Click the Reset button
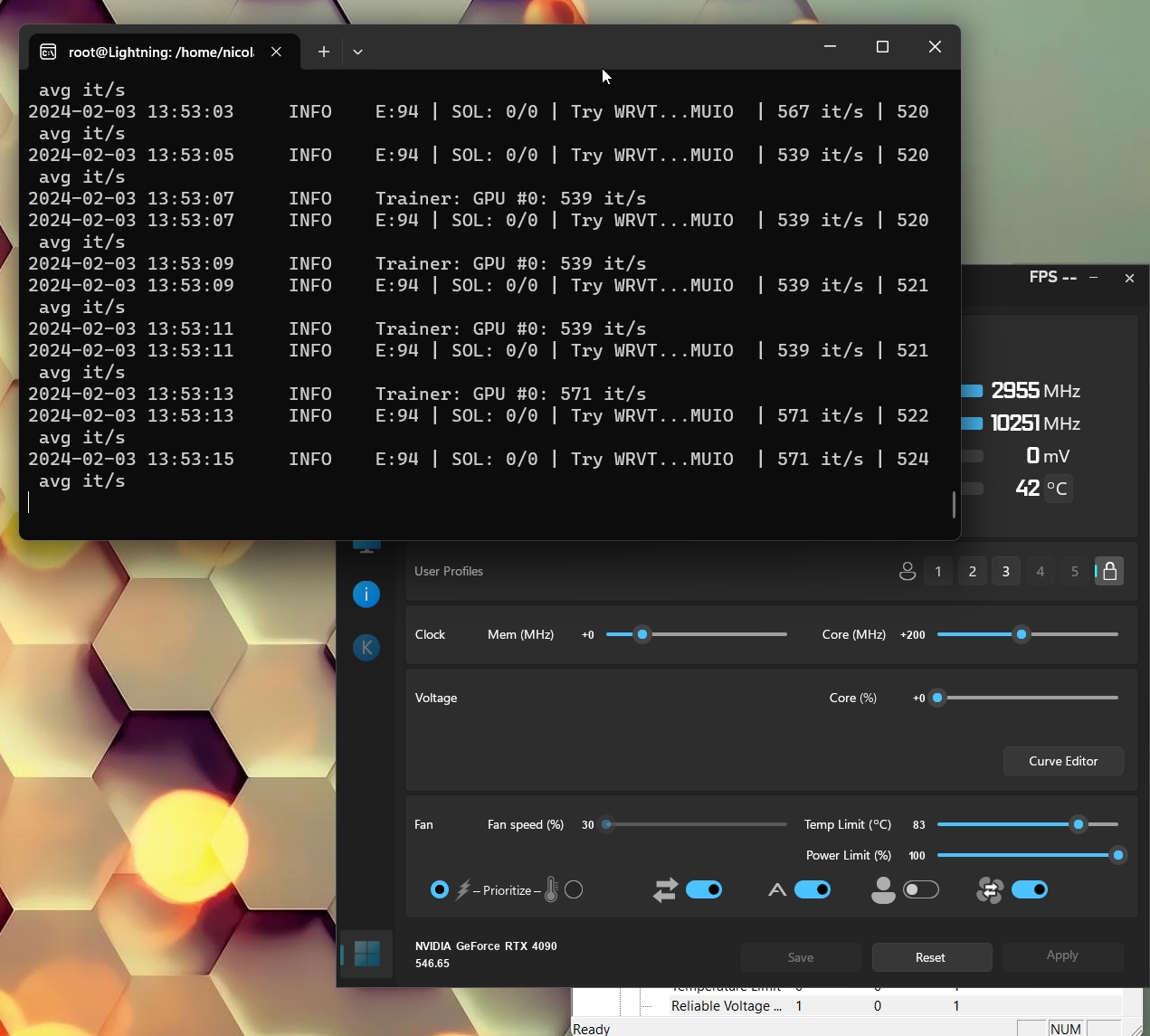The height and width of the screenshot is (1036, 1150). coord(931,957)
